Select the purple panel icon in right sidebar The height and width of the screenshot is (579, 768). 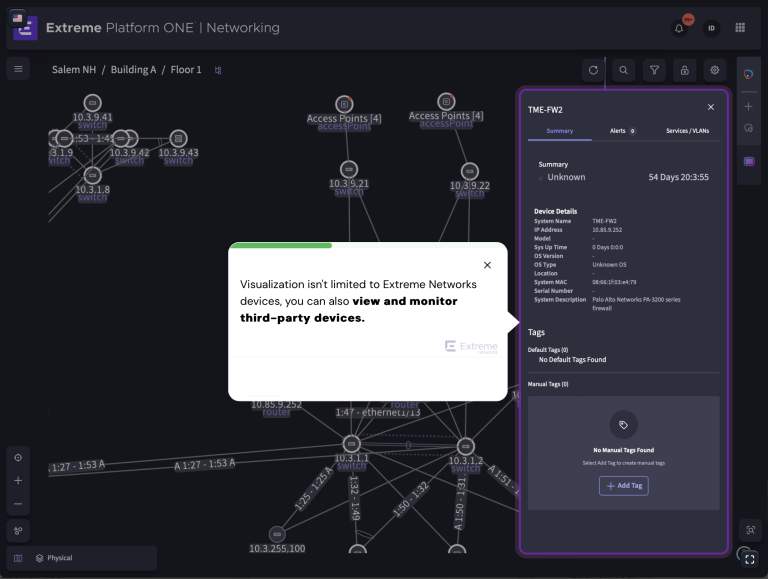[x=749, y=162]
